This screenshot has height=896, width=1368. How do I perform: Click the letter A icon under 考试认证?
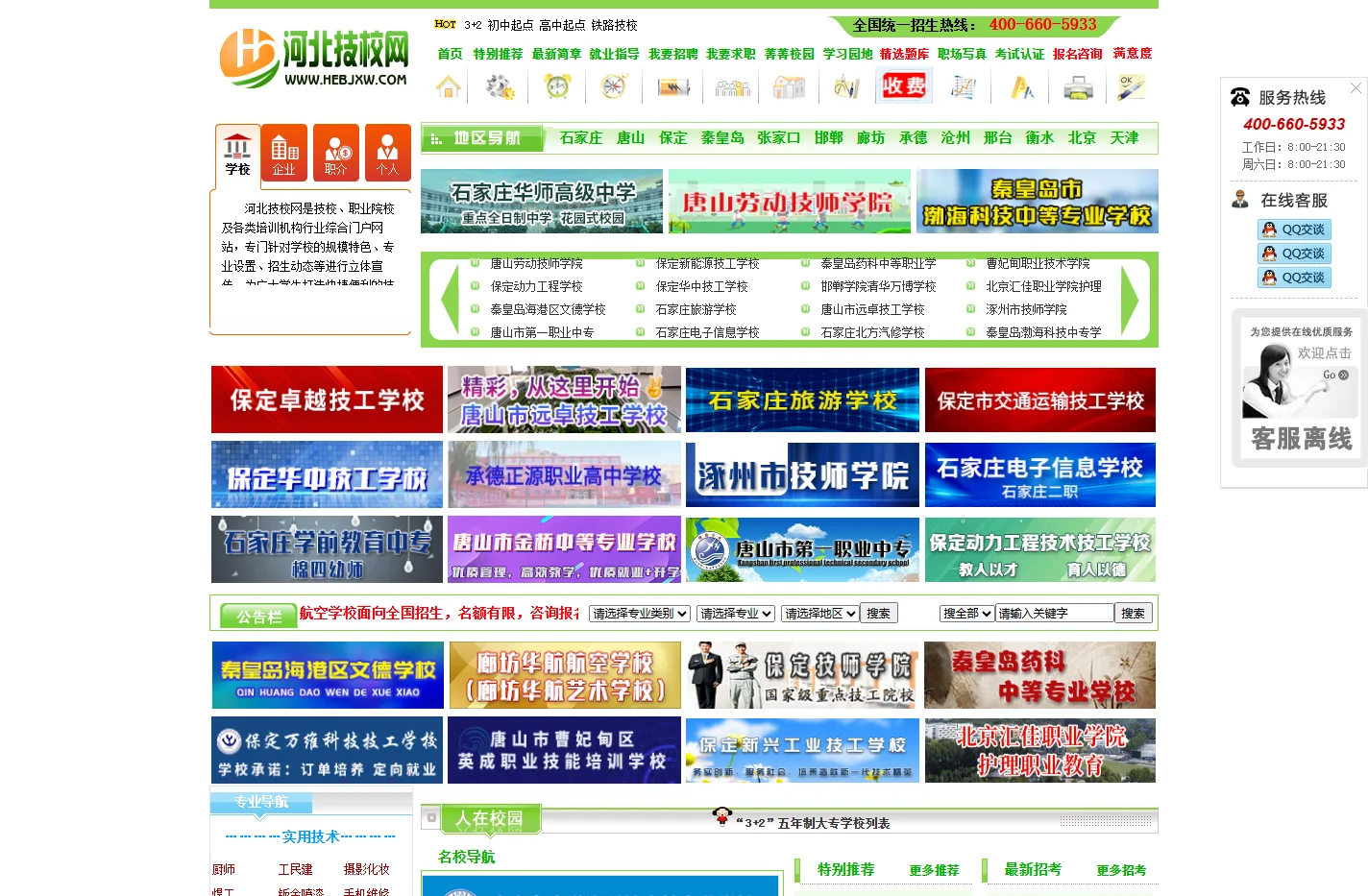[x=1021, y=87]
